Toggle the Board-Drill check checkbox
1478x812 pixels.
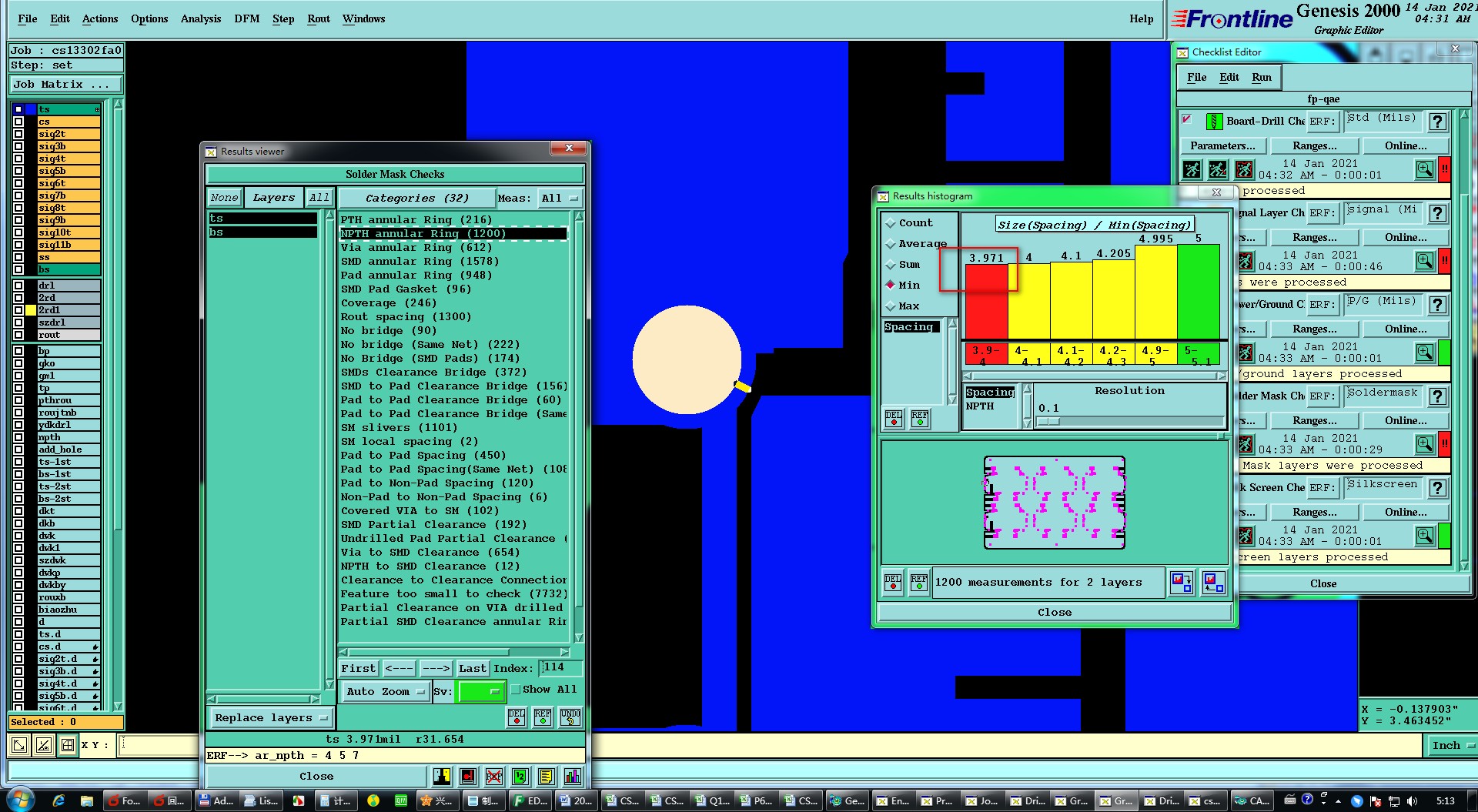point(1187,119)
